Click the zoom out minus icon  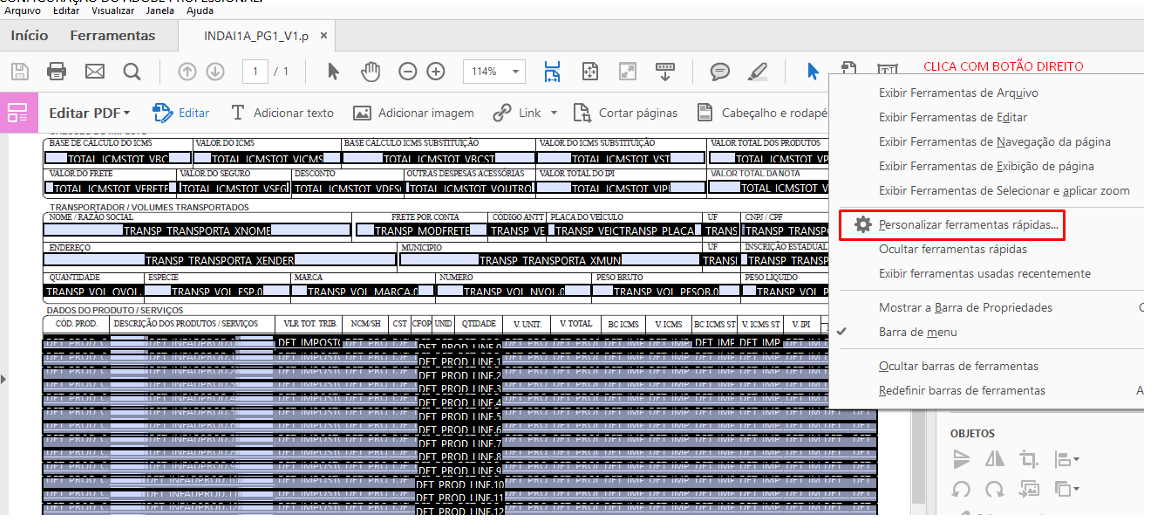(x=407, y=71)
